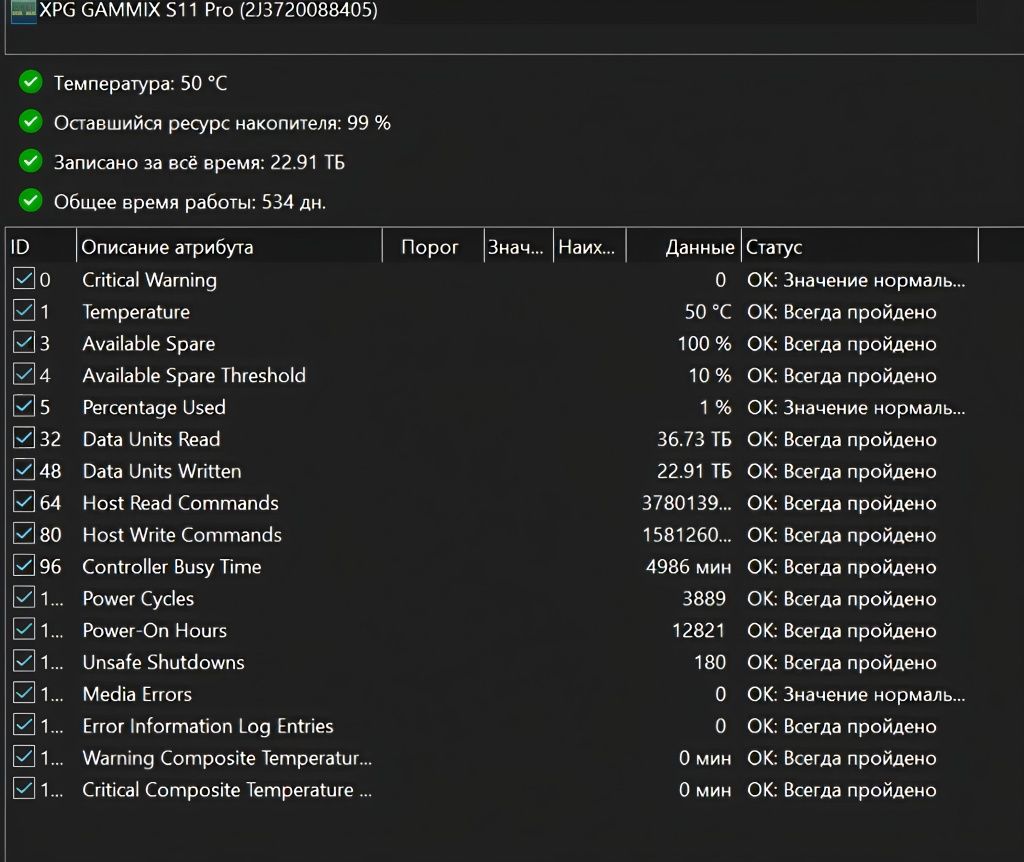Sort by the ID column header

pyautogui.click(x=40, y=246)
